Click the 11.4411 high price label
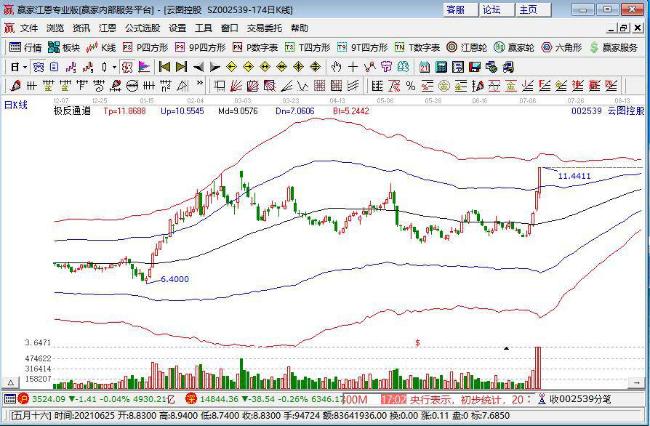 574,176
